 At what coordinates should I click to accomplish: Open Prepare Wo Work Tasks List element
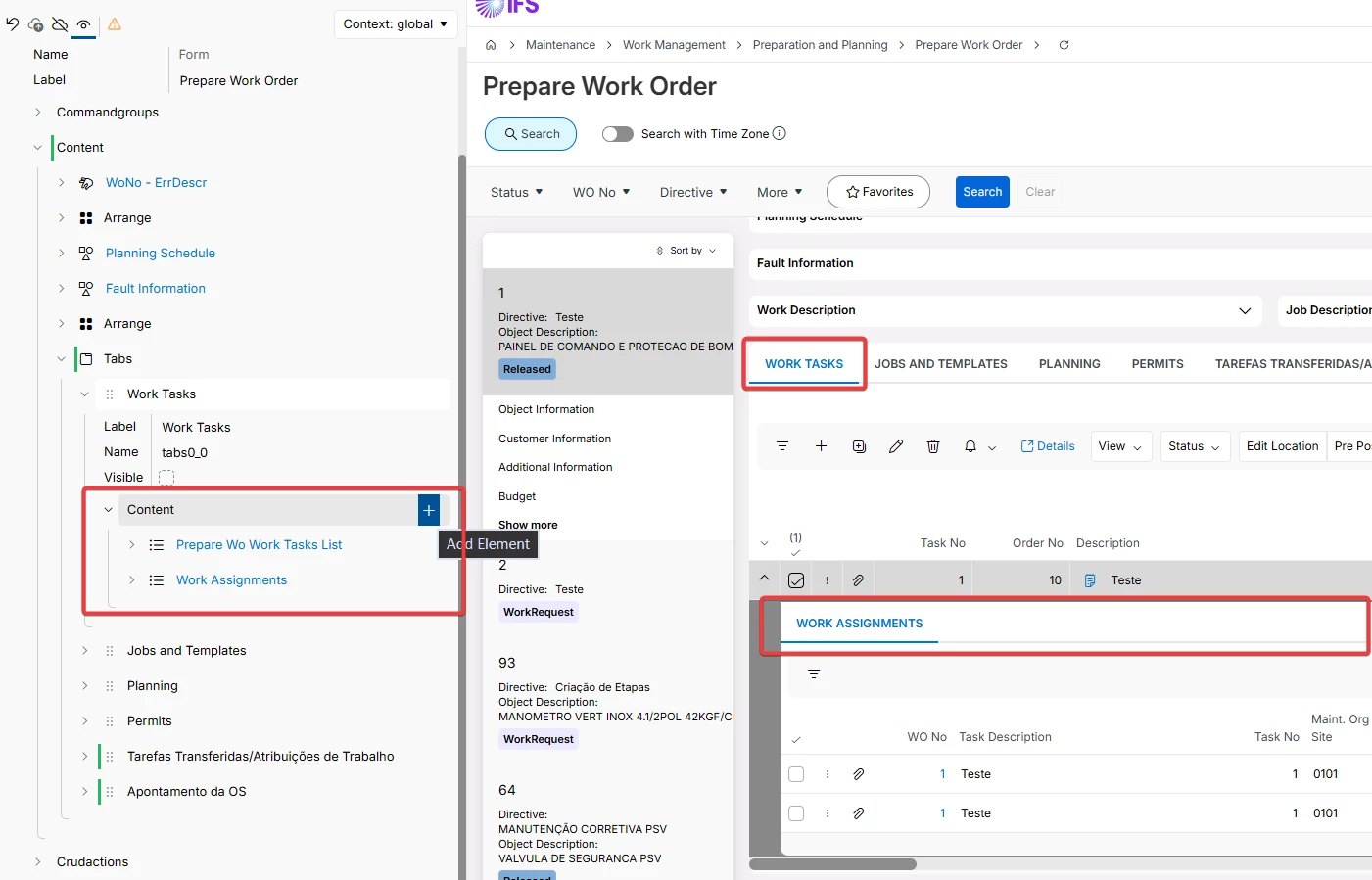tap(259, 545)
